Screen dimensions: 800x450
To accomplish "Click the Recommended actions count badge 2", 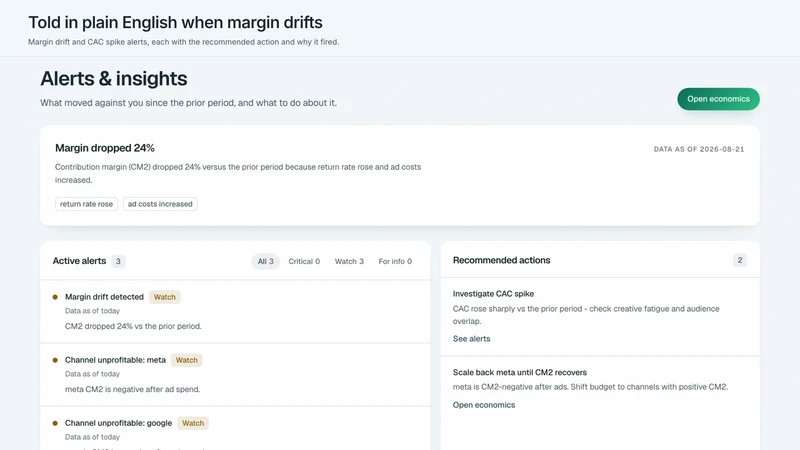I will click(740, 260).
